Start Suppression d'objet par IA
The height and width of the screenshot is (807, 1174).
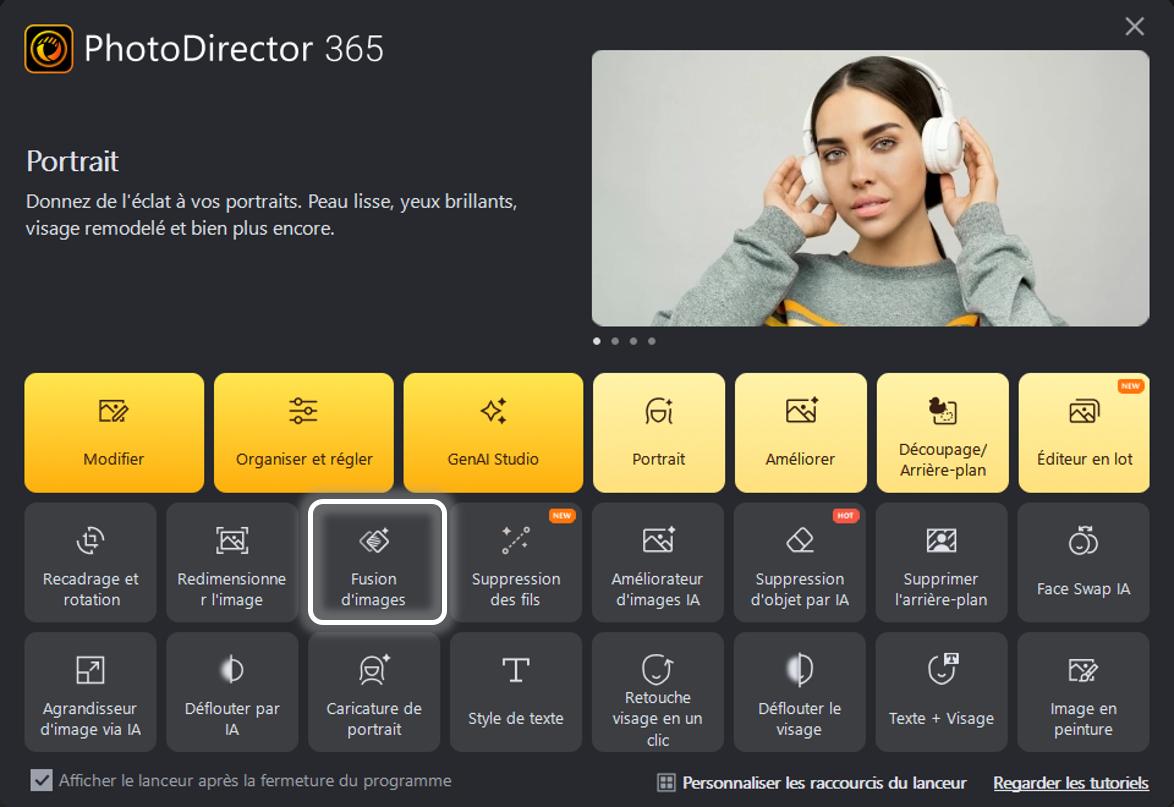(799, 562)
